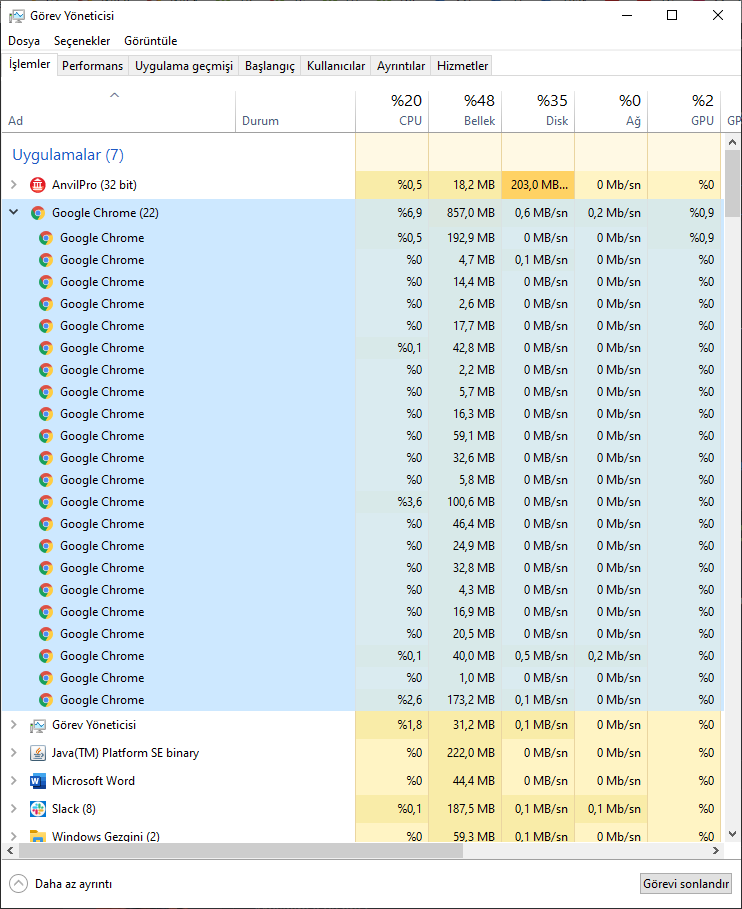Expand the AnvilPro (32 bit) group
742x909 pixels.
14,185
